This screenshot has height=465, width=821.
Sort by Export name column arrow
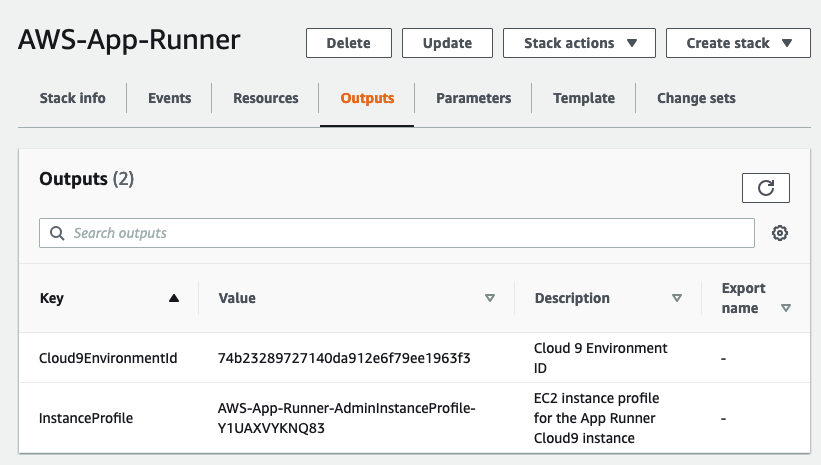pyautogui.click(x=785, y=308)
